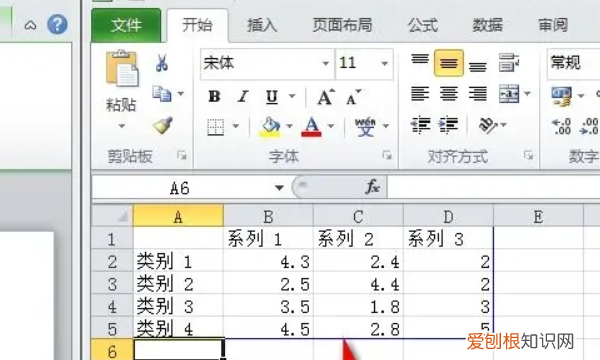This screenshot has height=360, width=600.
Task: Increase decimal places
Action: (x=561, y=127)
